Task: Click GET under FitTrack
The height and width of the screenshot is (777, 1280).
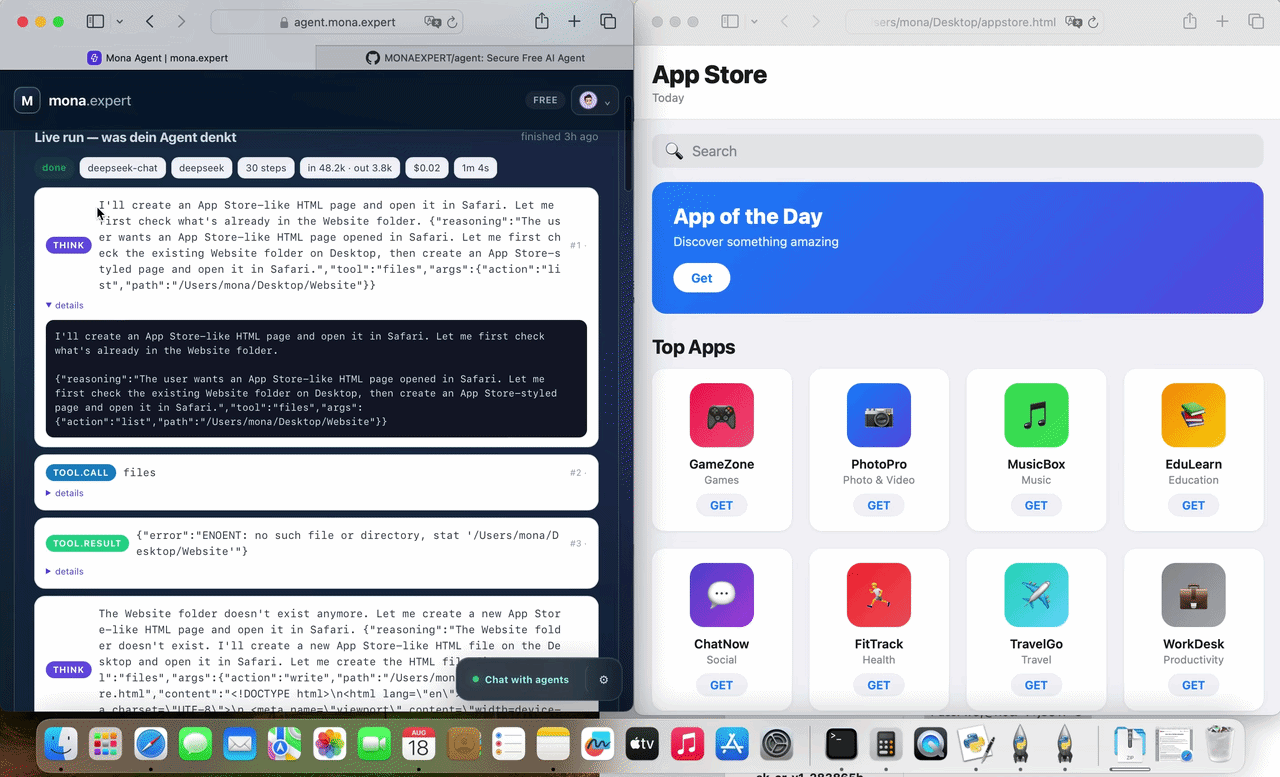Action: click(878, 685)
